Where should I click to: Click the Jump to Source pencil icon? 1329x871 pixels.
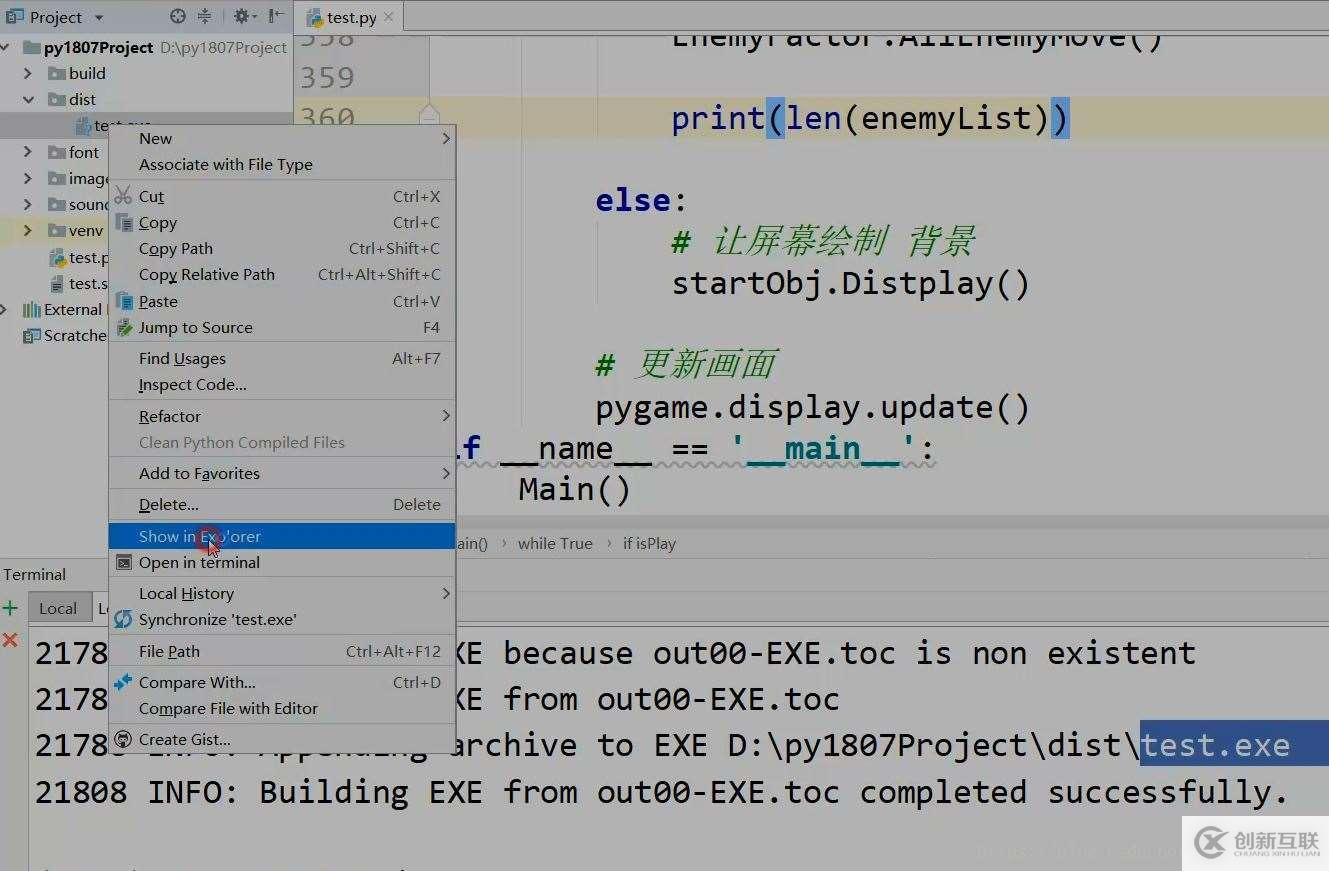pyautogui.click(x=124, y=327)
